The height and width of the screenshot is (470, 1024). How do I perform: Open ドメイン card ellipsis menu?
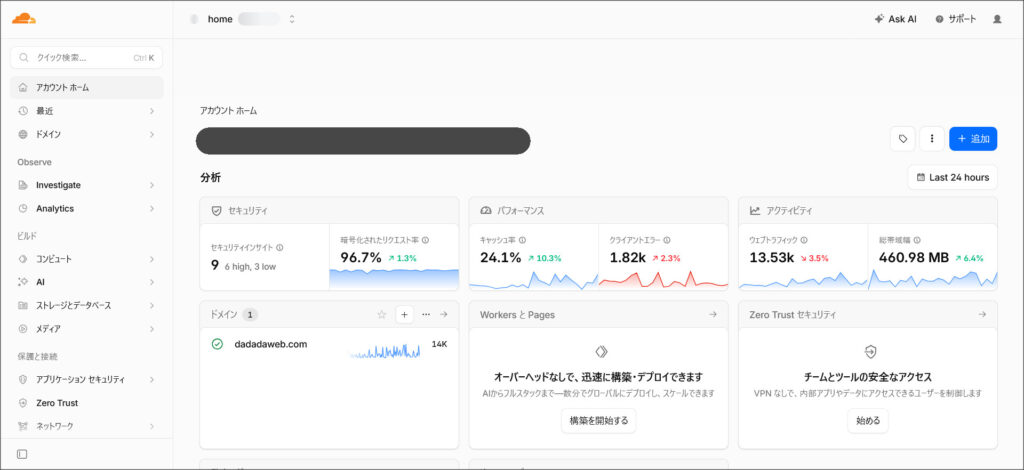[426, 315]
